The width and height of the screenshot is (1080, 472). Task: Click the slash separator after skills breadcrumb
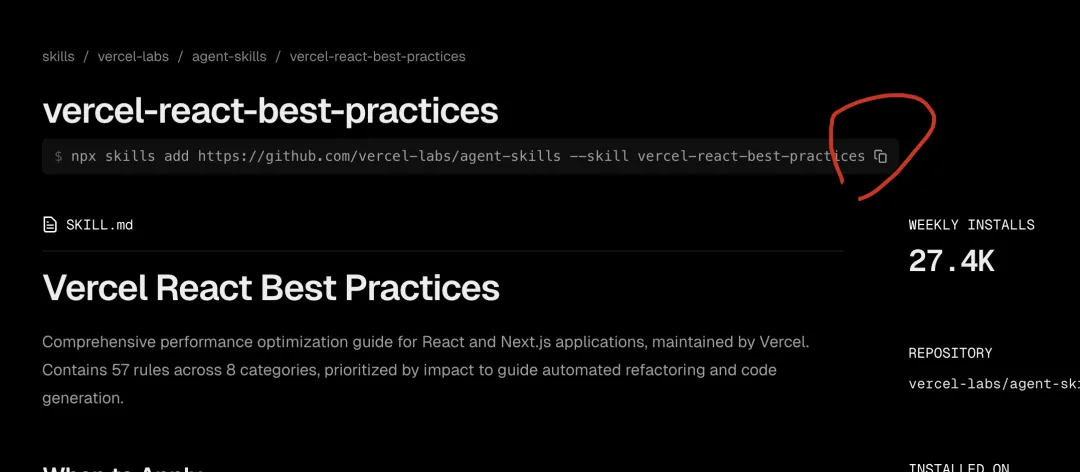(x=86, y=57)
